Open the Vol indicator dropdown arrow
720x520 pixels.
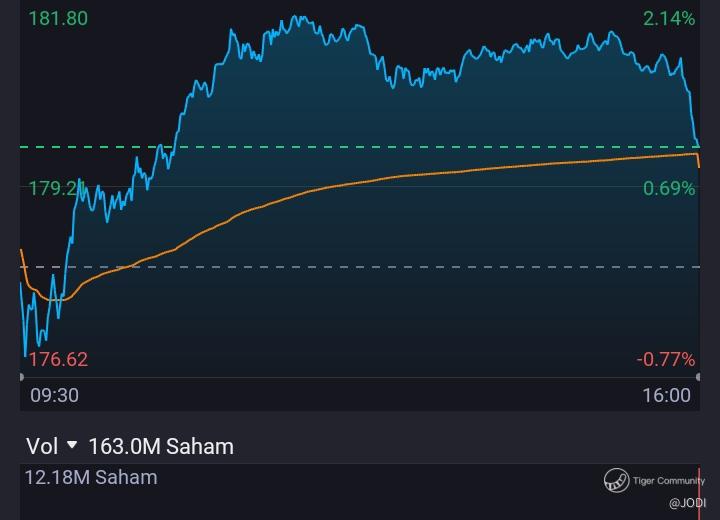click(71, 445)
